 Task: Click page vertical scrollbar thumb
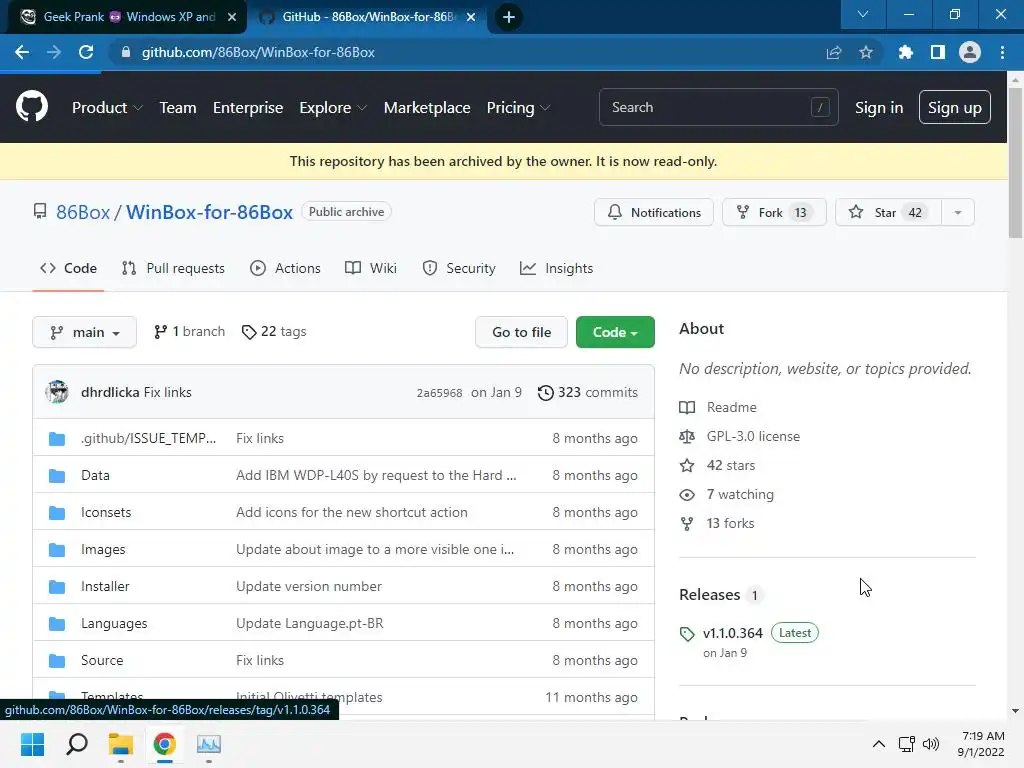coord(1015,163)
